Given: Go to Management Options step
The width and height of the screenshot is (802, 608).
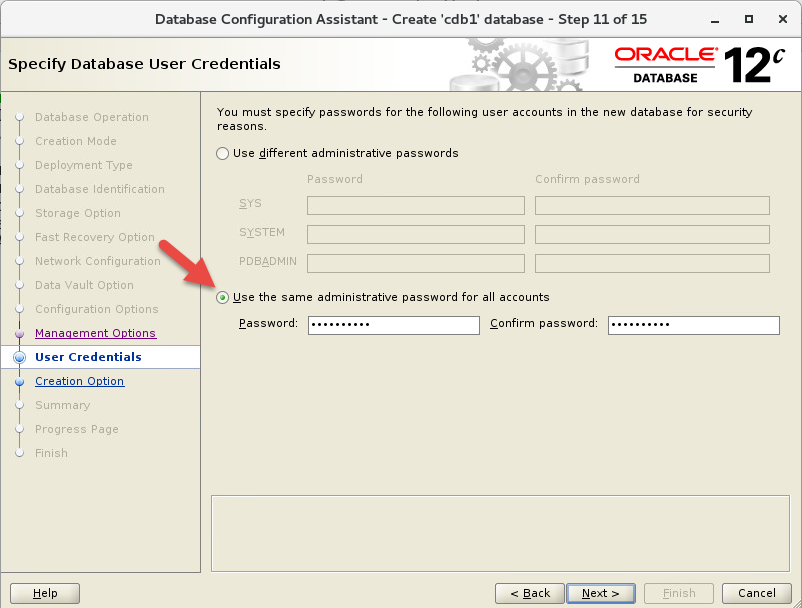Looking at the screenshot, I should [95, 333].
